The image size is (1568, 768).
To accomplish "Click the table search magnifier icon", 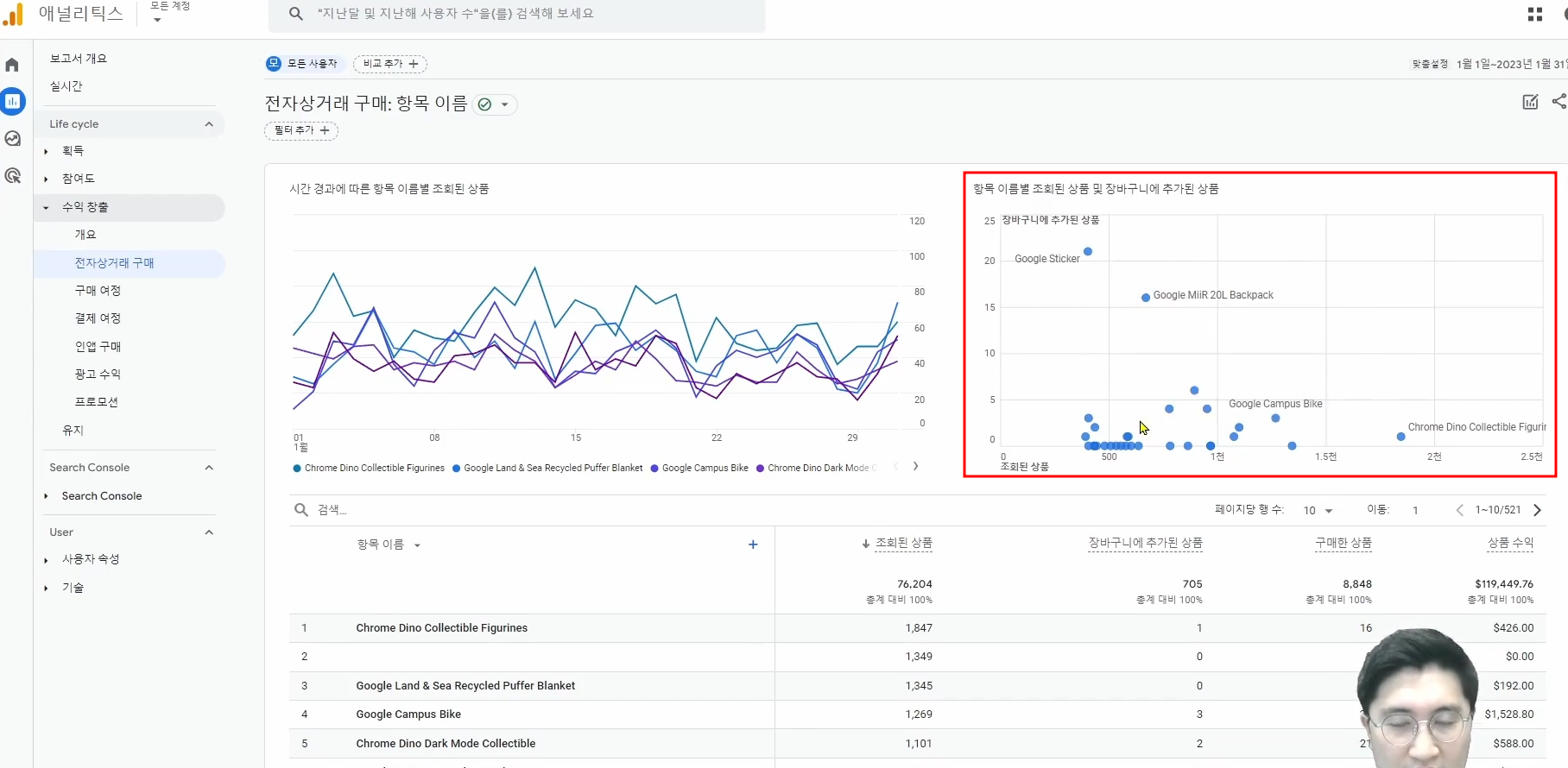I will [301, 510].
